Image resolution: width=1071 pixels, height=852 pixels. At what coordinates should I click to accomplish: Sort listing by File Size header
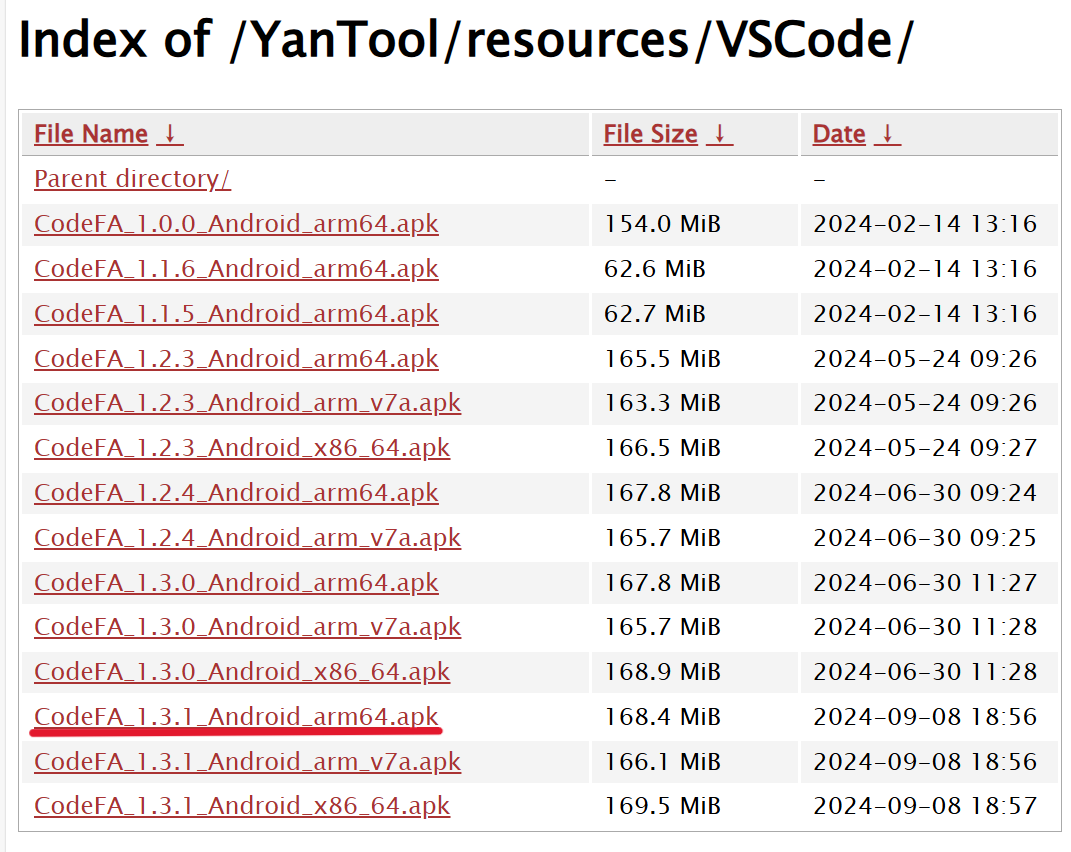point(650,134)
